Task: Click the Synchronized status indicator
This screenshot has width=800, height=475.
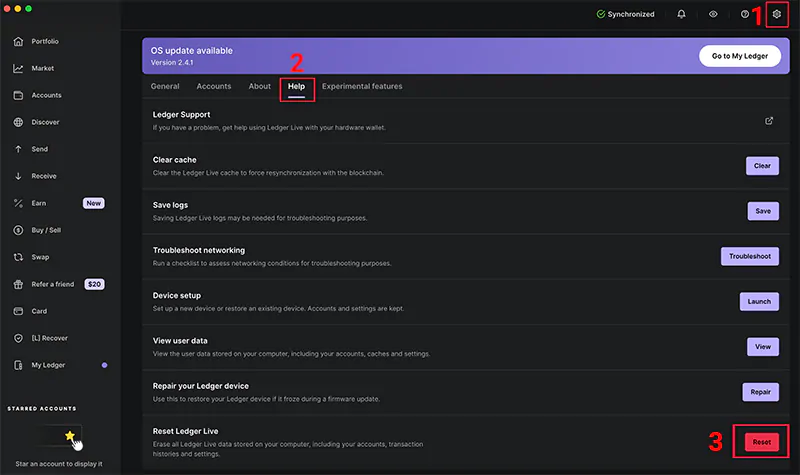Action: pos(625,14)
